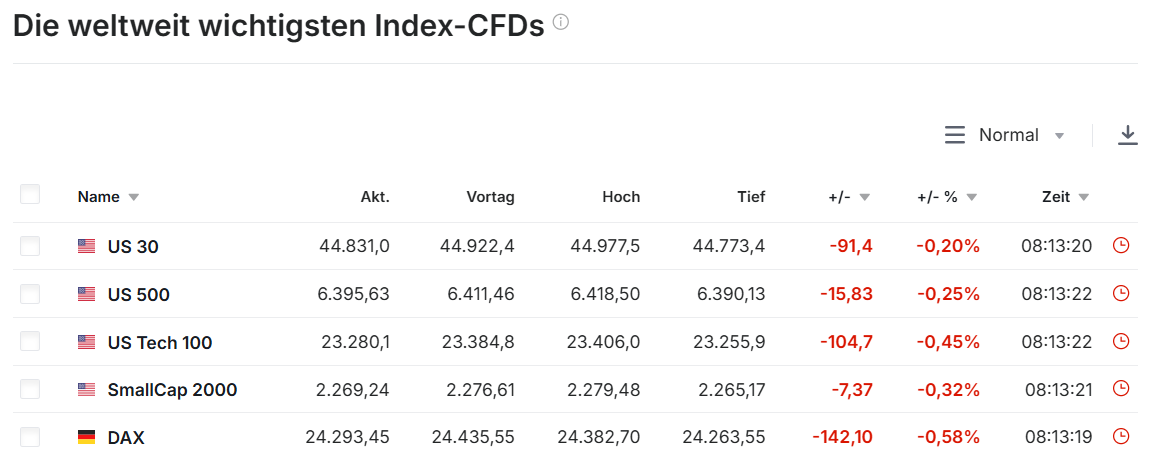Tick the US Tech 100 row checkbox
This screenshot has height=459, width=1166.
[30, 342]
